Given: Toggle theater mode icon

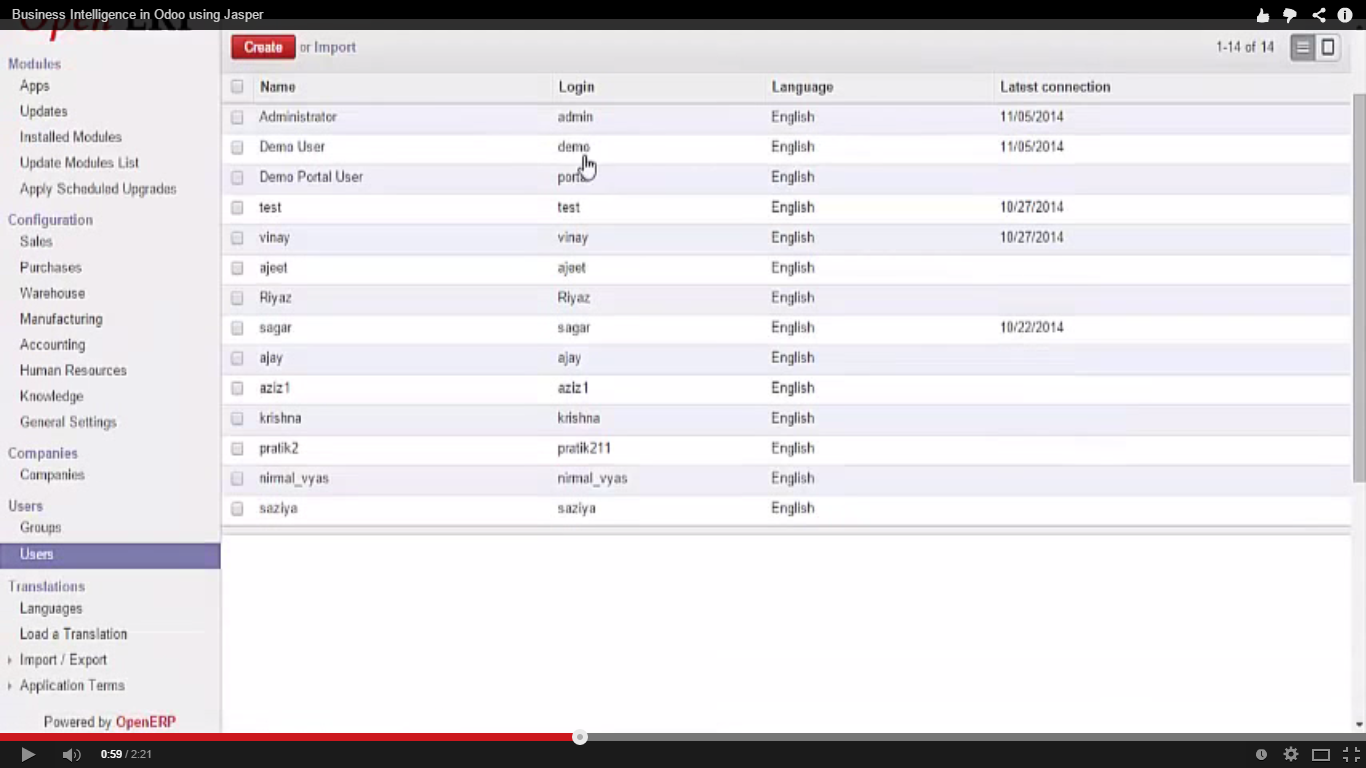Looking at the screenshot, I should (x=1321, y=754).
